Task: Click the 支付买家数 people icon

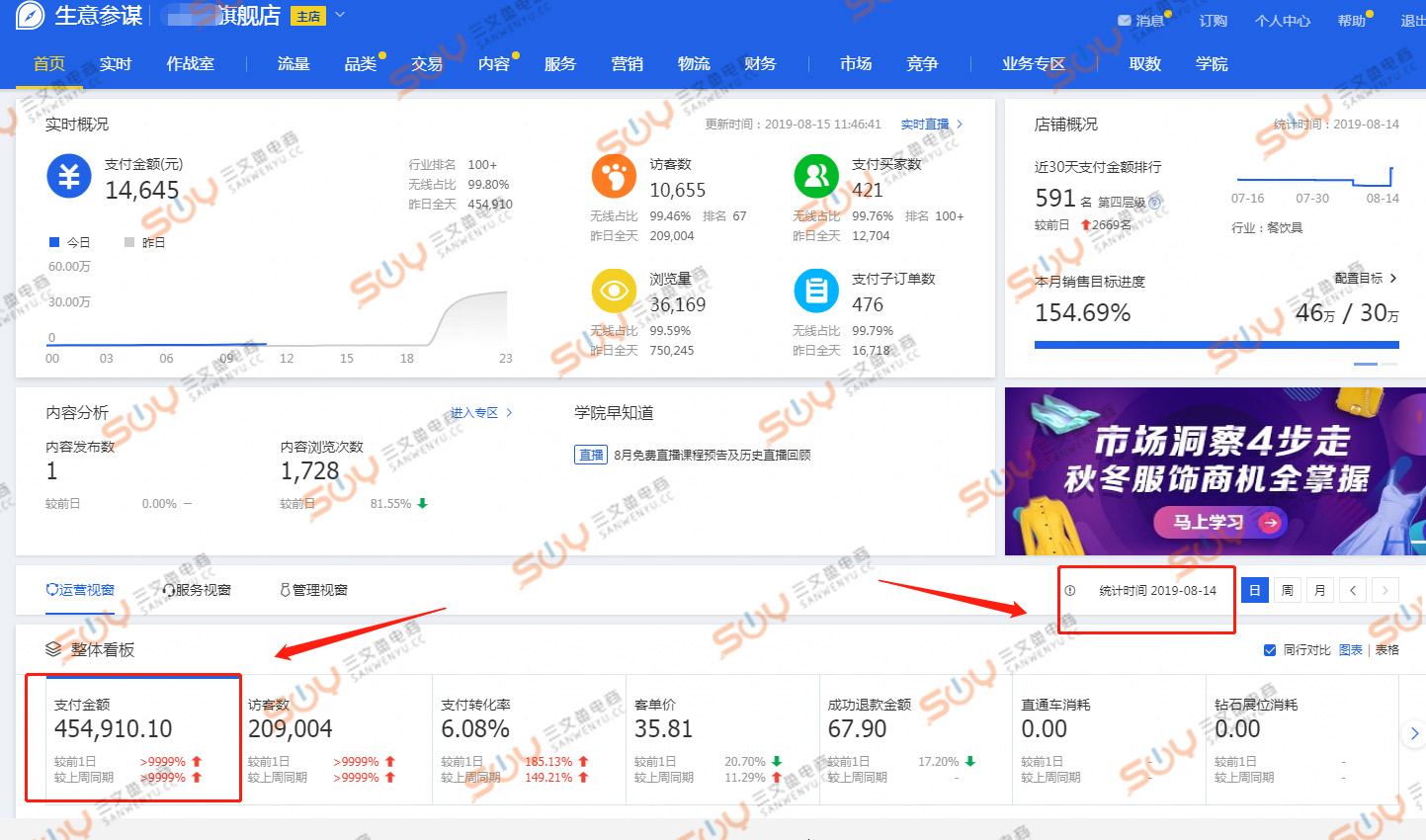Action: pyautogui.click(x=816, y=177)
